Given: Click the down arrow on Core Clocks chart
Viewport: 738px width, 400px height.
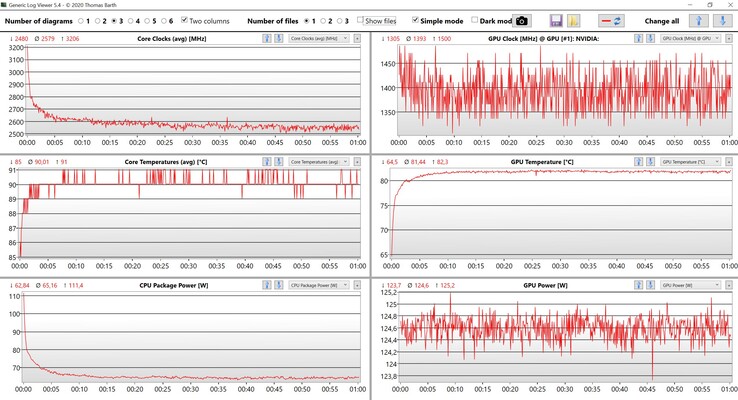Looking at the screenshot, I should point(279,39).
